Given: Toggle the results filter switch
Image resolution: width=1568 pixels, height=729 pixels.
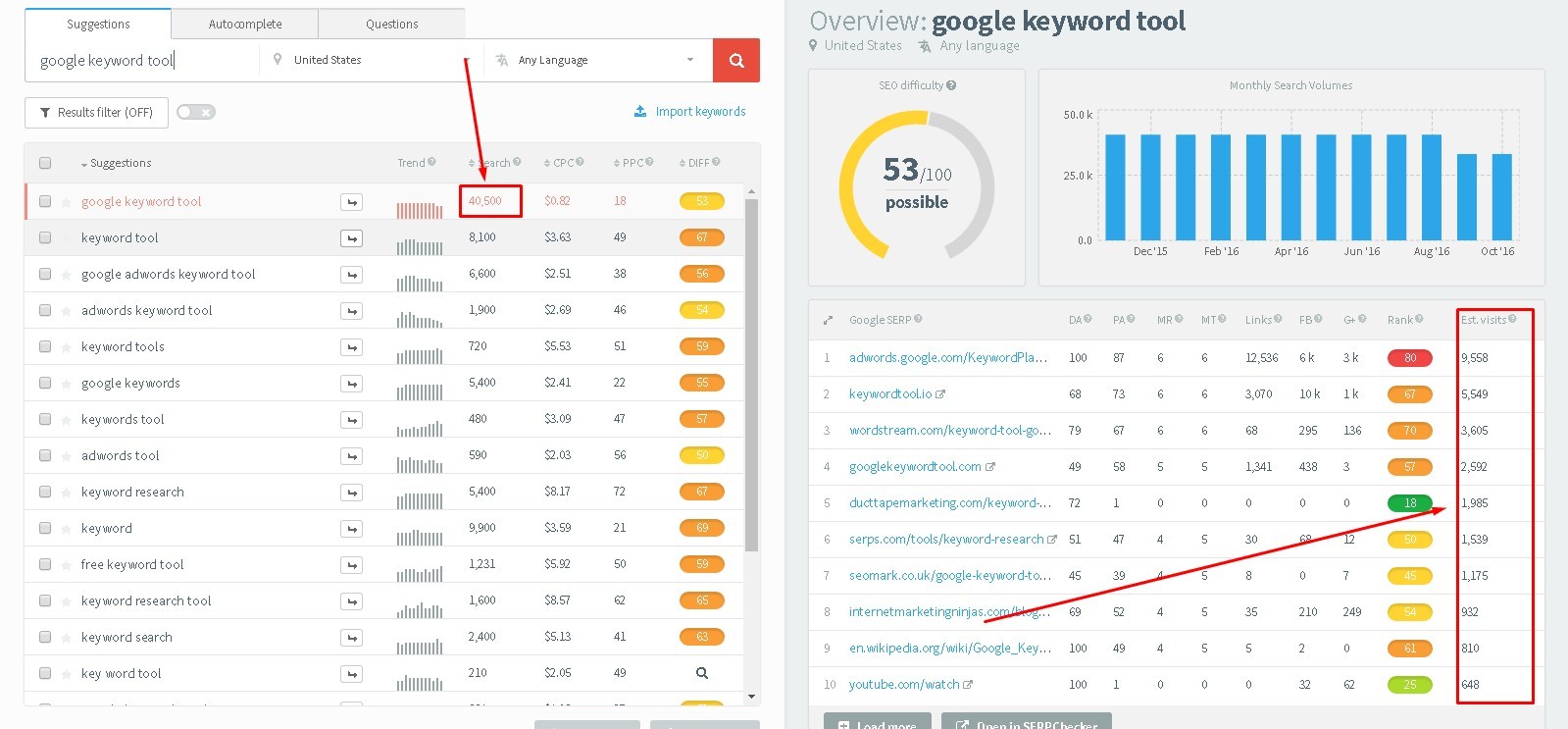Looking at the screenshot, I should pos(196,112).
